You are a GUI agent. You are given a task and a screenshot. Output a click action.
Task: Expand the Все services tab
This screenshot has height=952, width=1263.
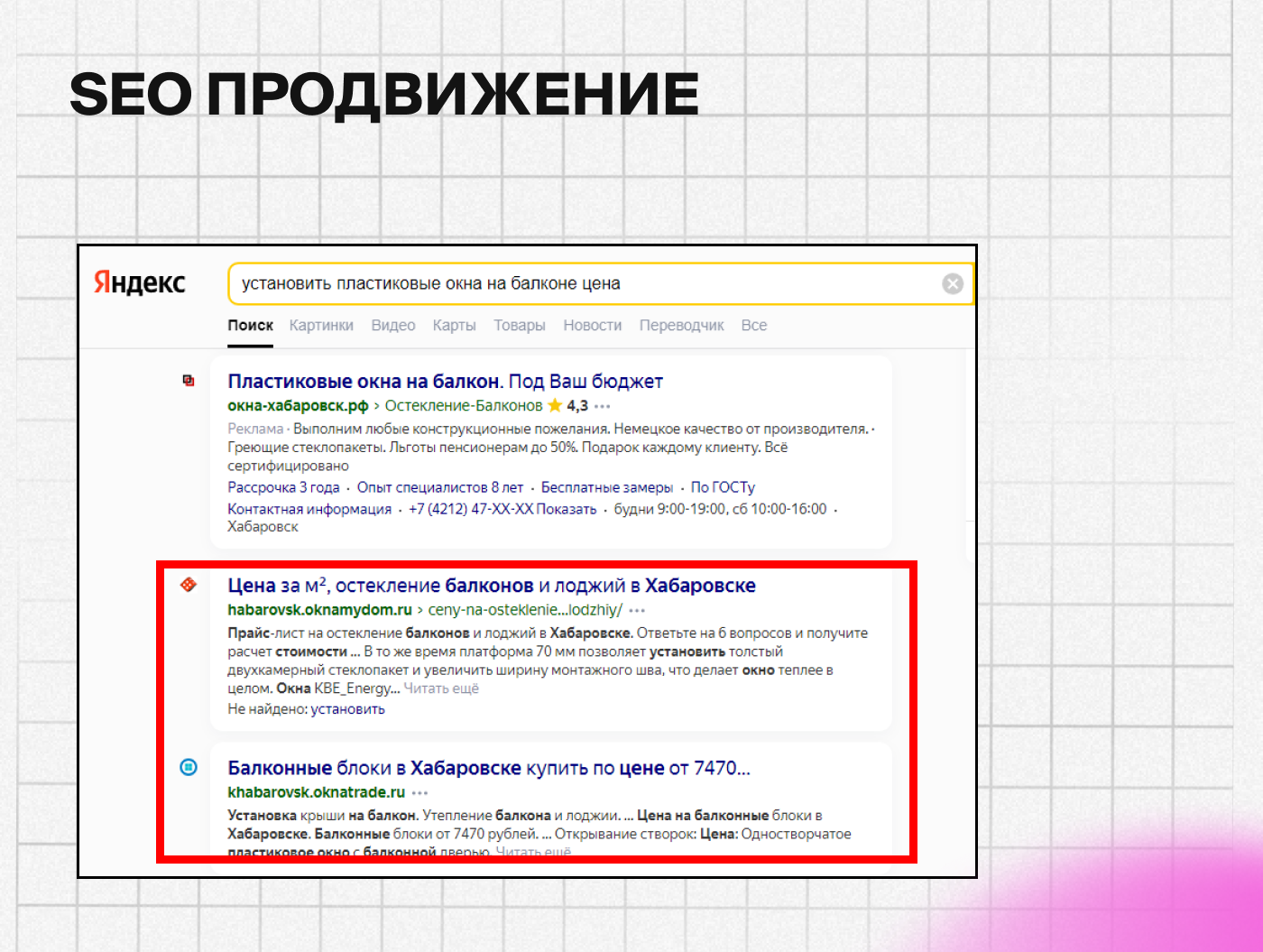pos(754,325)
